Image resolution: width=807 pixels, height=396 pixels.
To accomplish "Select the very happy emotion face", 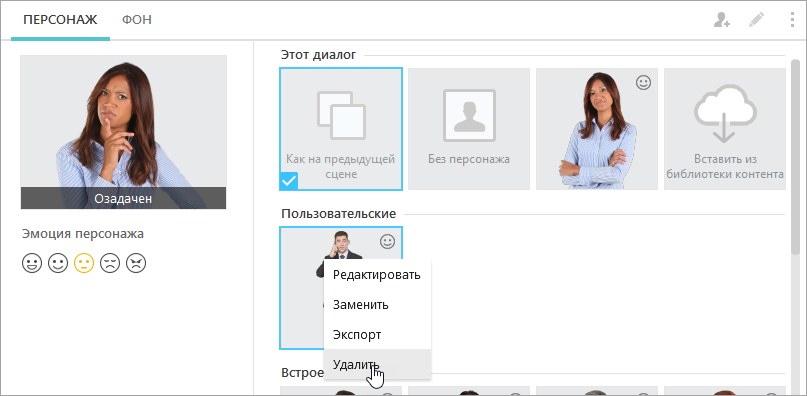I will pyautogui.click(x=32, y=263).
